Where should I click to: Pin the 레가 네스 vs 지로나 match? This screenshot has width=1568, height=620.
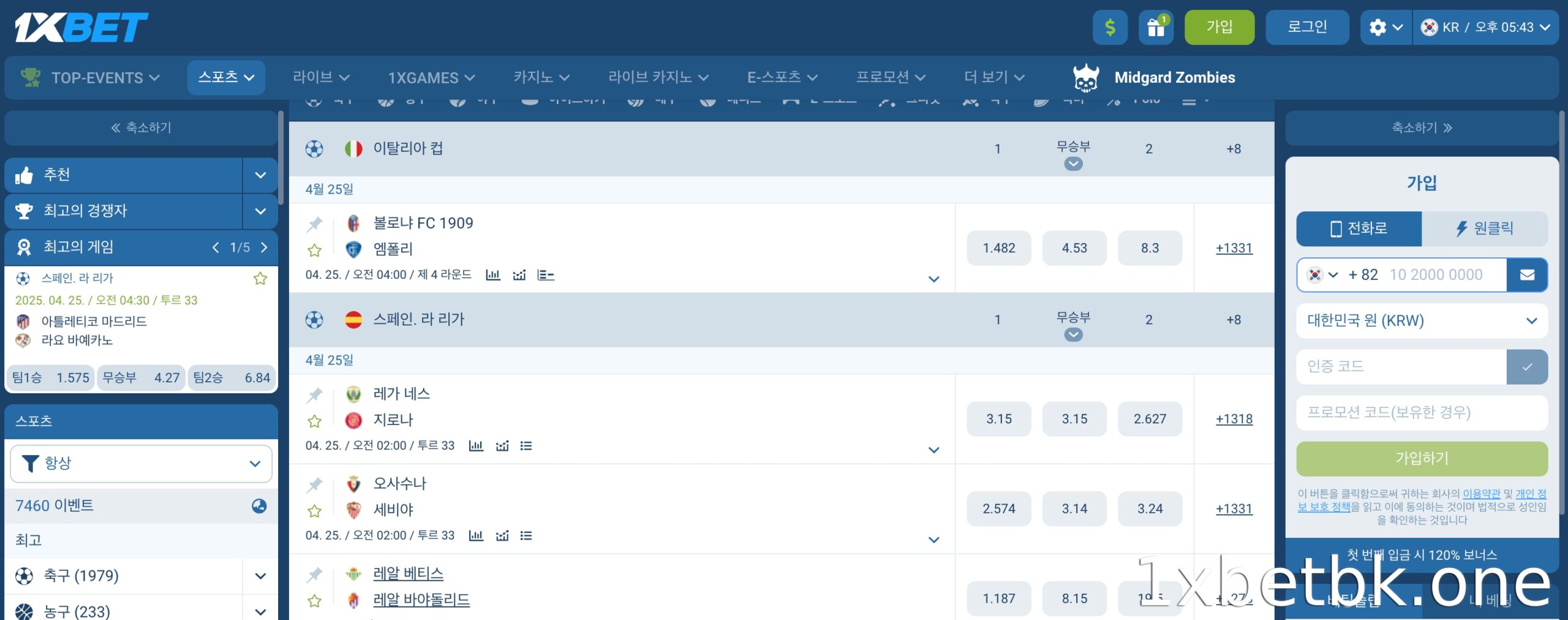click(315, 395)
